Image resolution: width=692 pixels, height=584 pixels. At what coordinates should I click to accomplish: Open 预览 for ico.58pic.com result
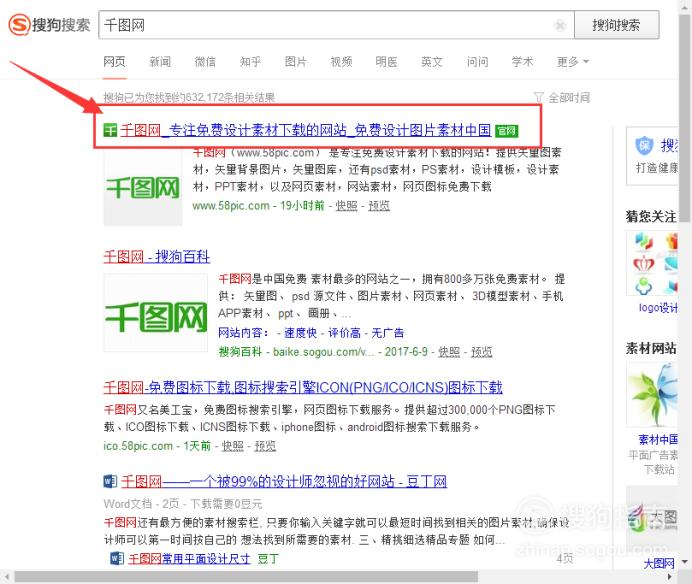[x=265, y=446]
